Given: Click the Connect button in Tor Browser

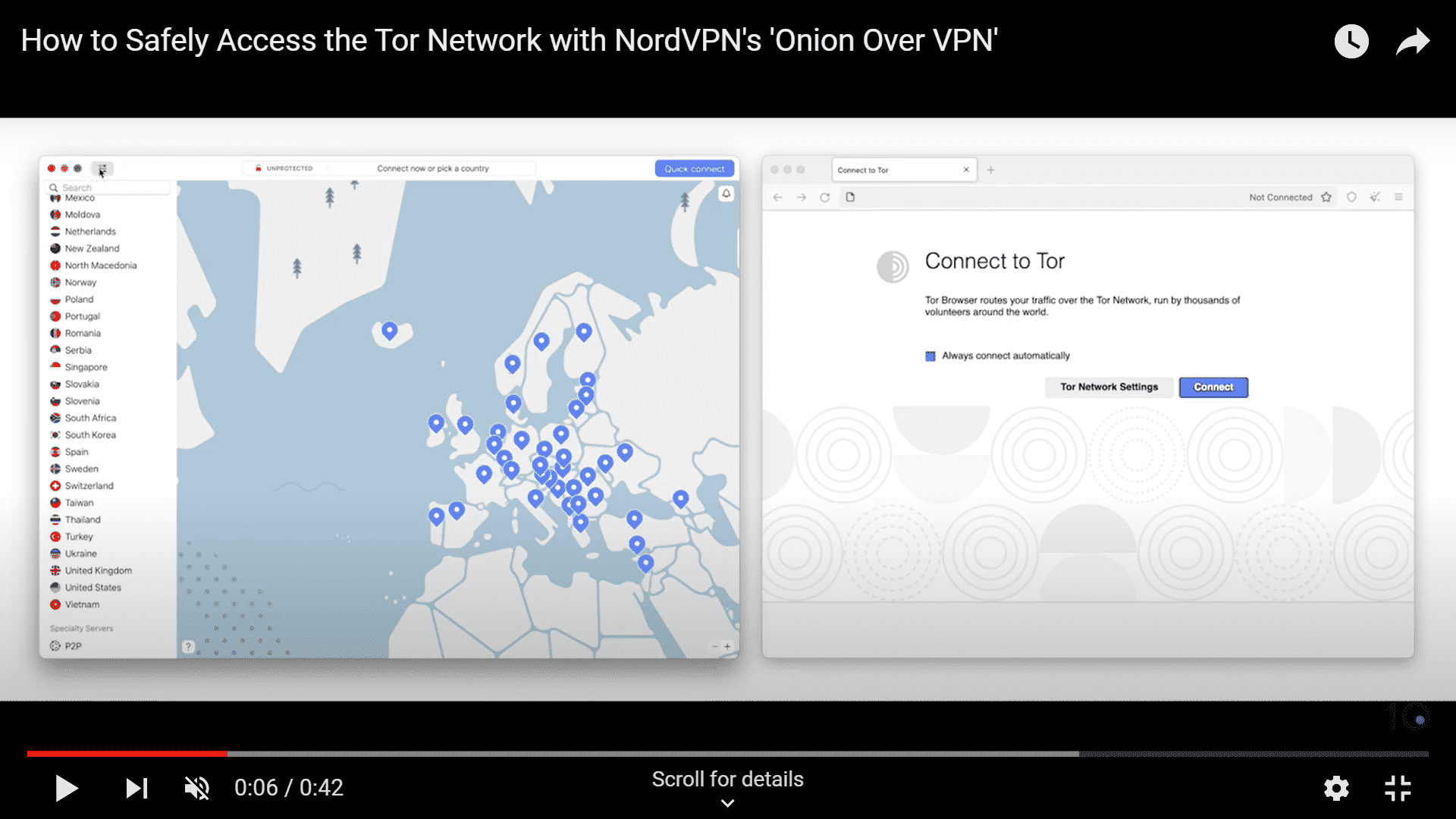Looking at the screenshot, I should coord(1213,387).
